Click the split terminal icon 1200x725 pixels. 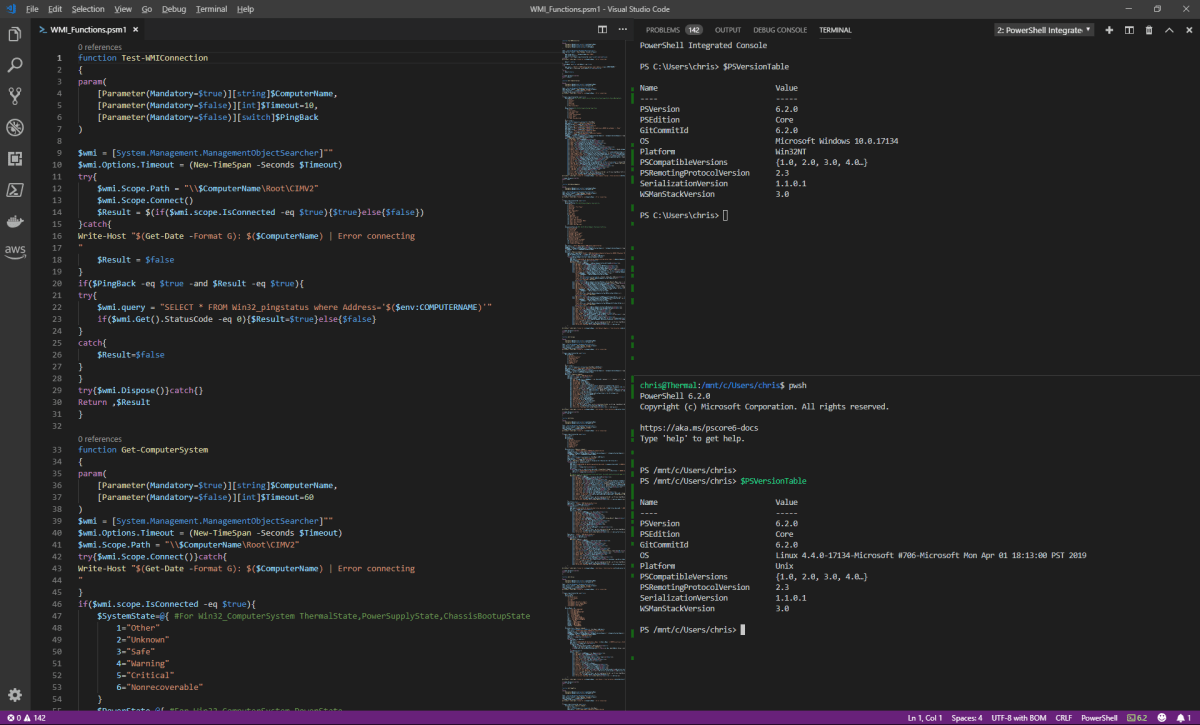tap(1128, 30)
